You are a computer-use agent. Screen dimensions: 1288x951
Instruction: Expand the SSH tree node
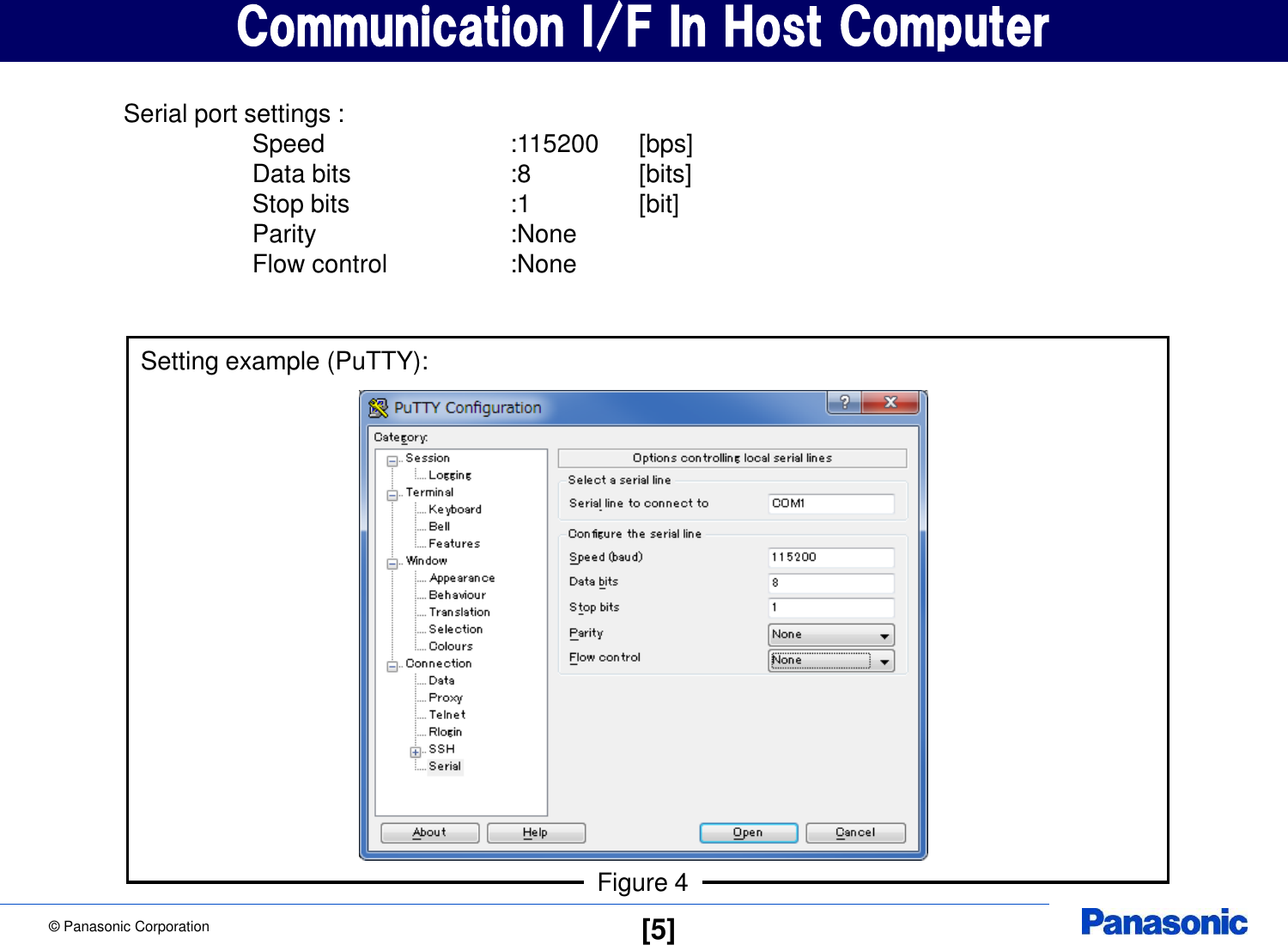tap(416, 750)
